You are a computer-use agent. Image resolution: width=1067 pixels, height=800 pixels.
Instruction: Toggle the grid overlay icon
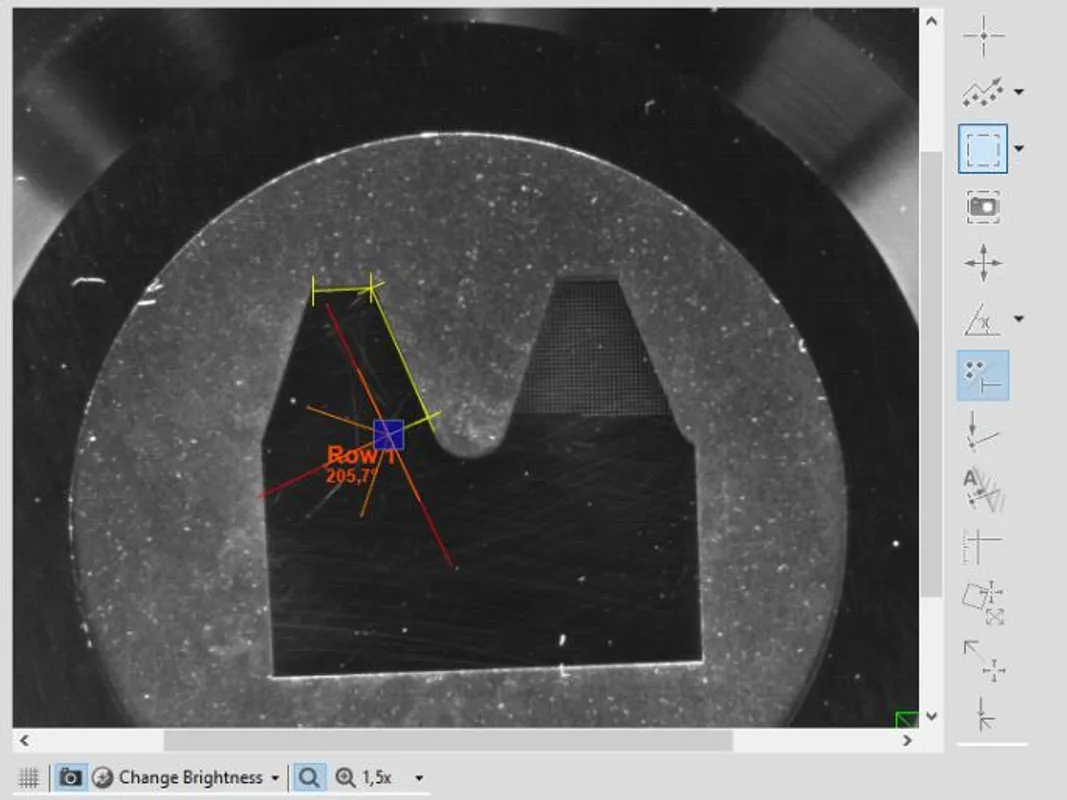(29, 777)
